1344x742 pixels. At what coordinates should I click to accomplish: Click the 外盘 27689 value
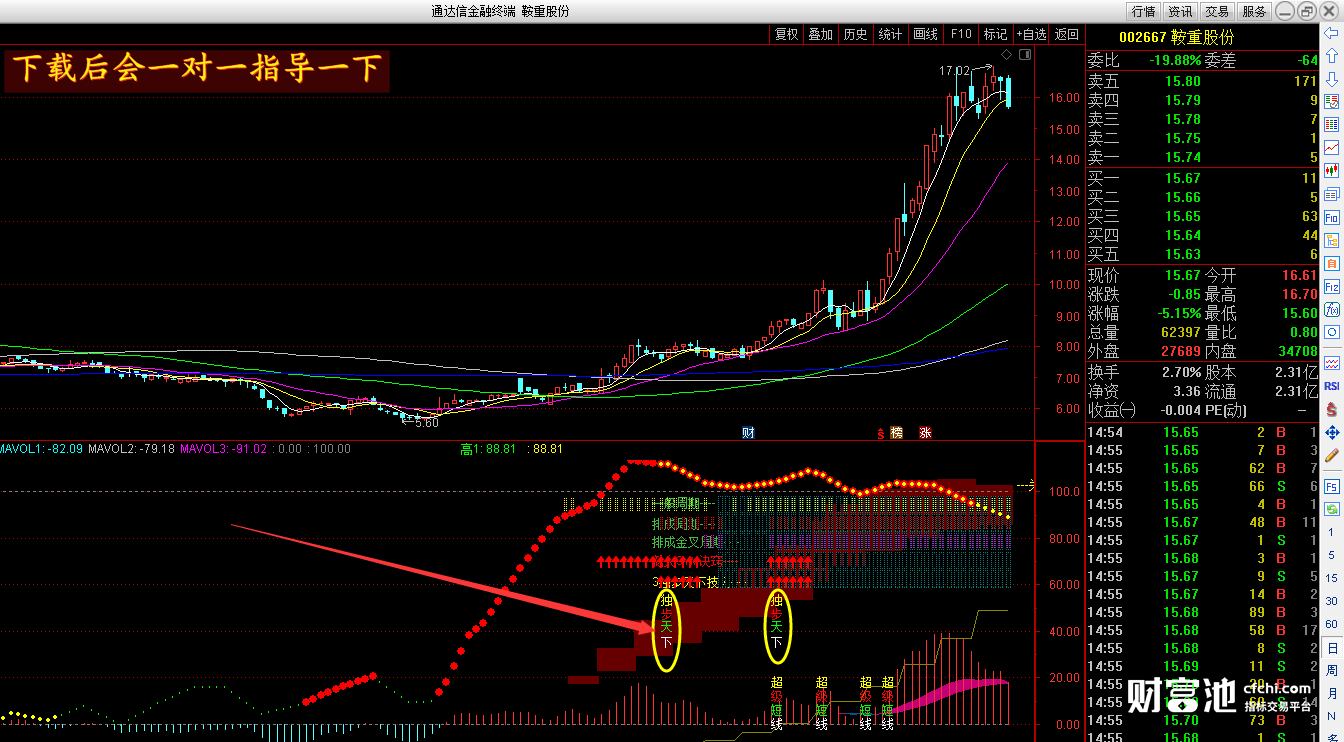[1180, 351]
